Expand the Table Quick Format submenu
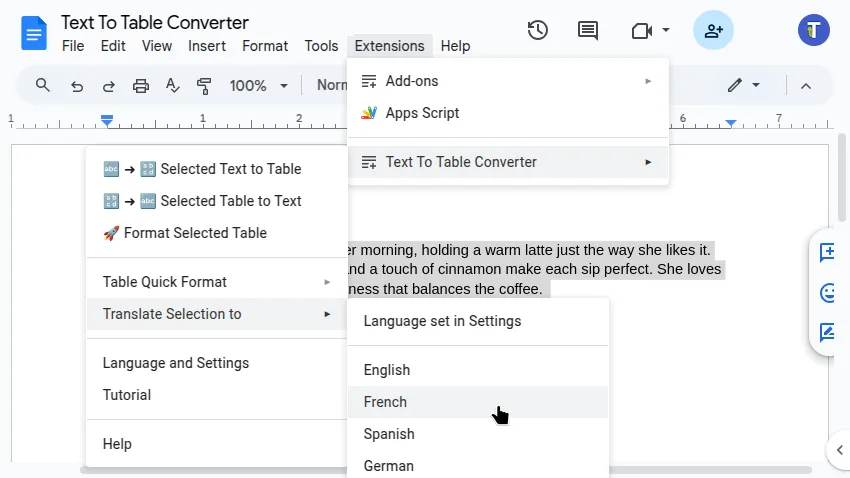This screenshot has height=478, width=850. click(217, 282)
